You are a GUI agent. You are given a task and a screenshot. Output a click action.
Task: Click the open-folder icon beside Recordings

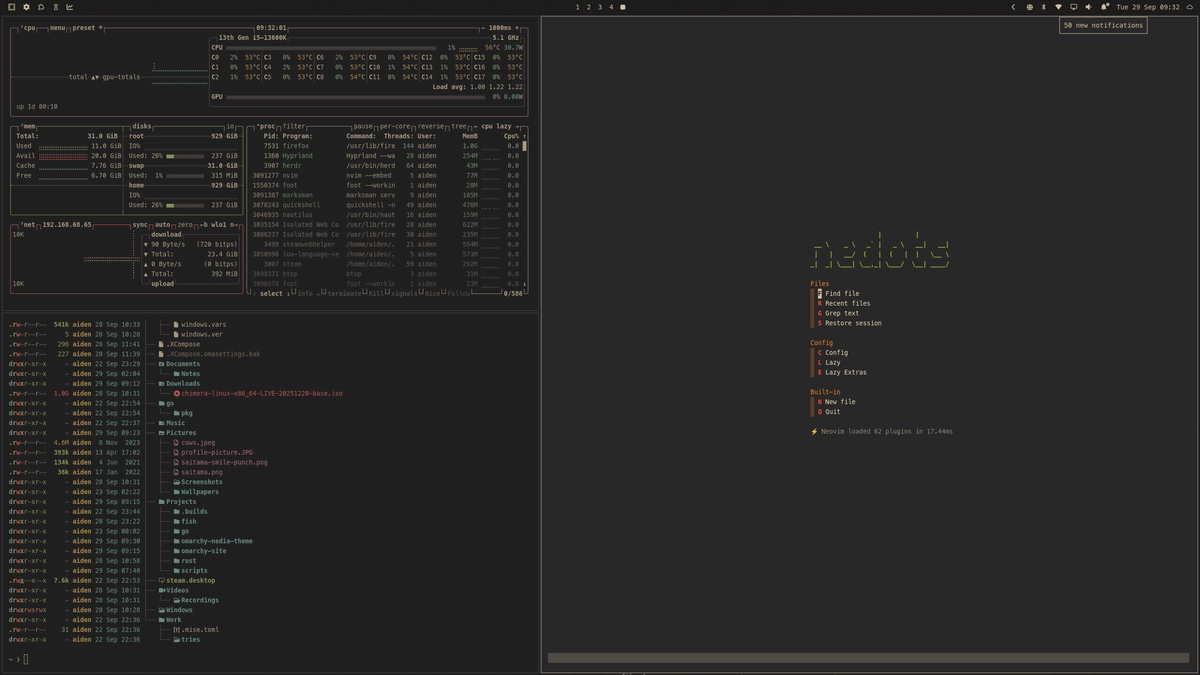177,601
